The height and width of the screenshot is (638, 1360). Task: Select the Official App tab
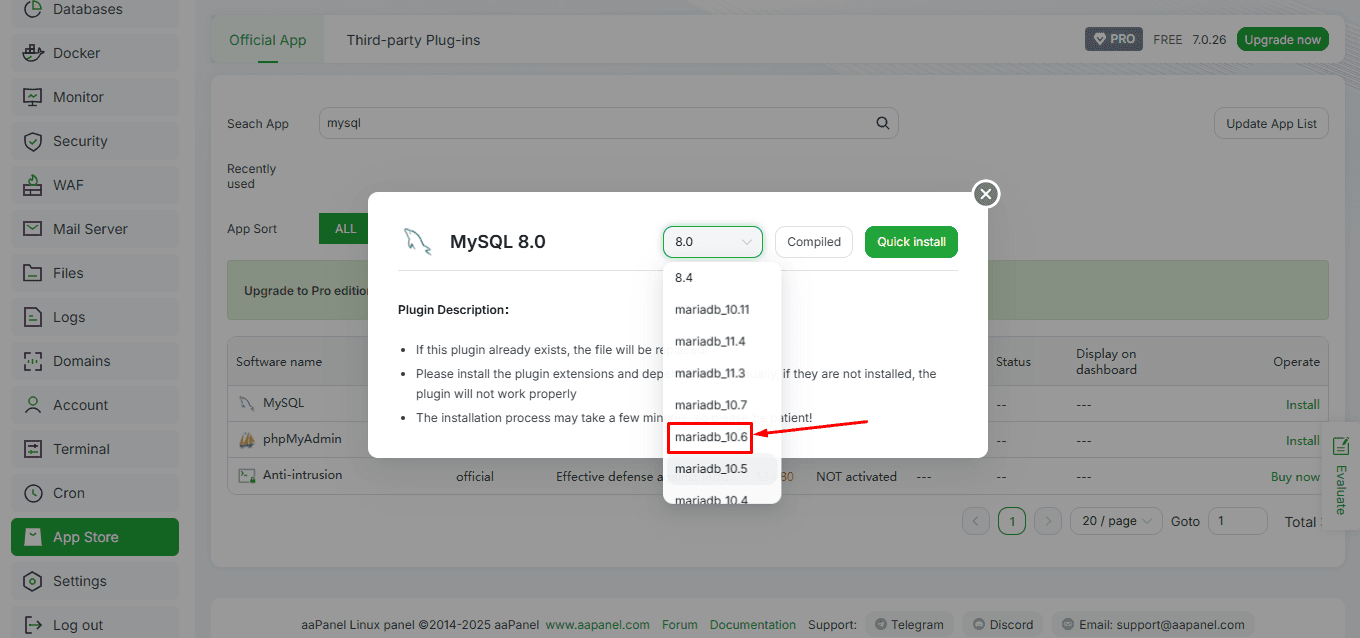(x=267, y=40)
